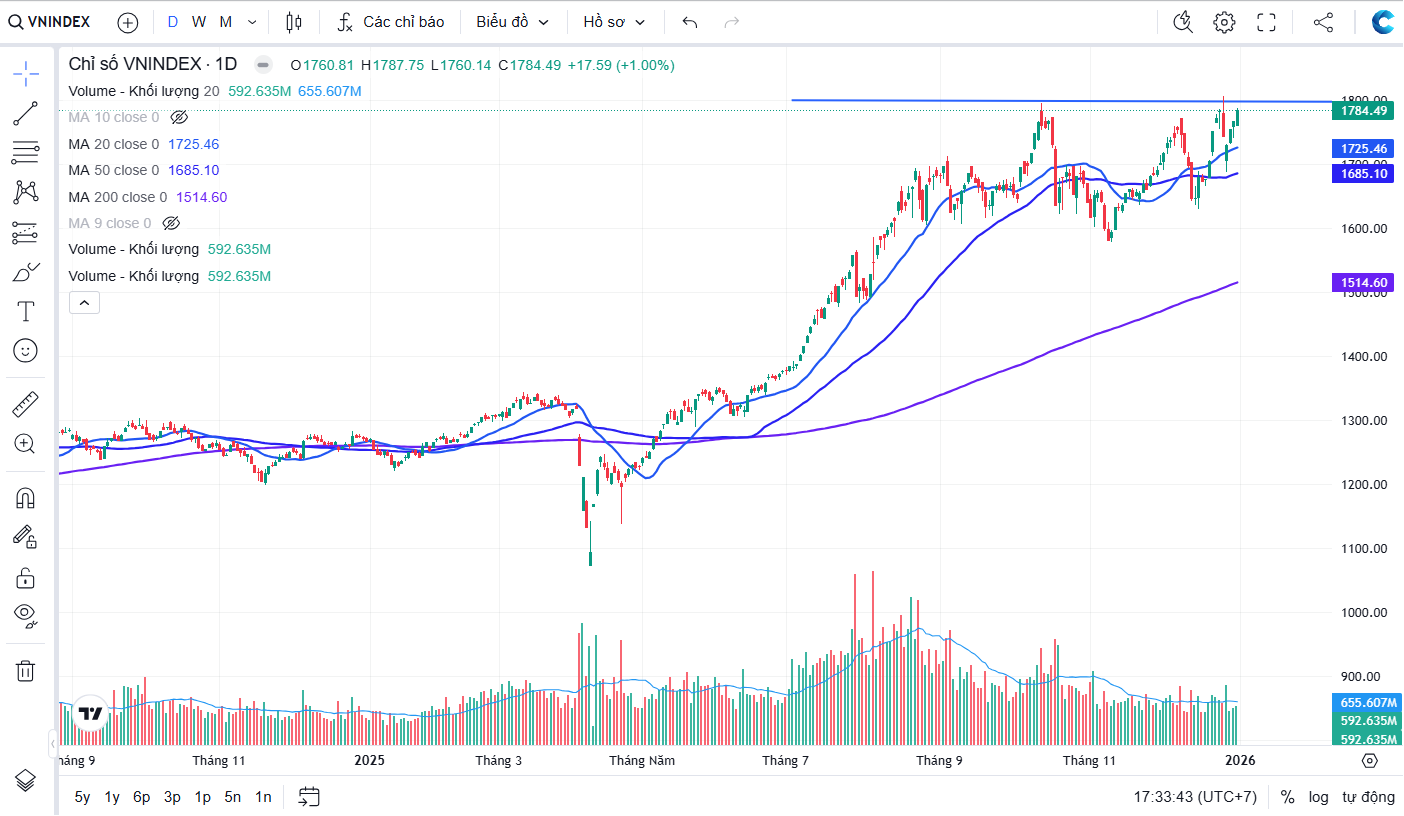The width and height of the screenshot is (1404, 816).
Task: Collapse the indicator legend list
Action: [x=84, y=302]
